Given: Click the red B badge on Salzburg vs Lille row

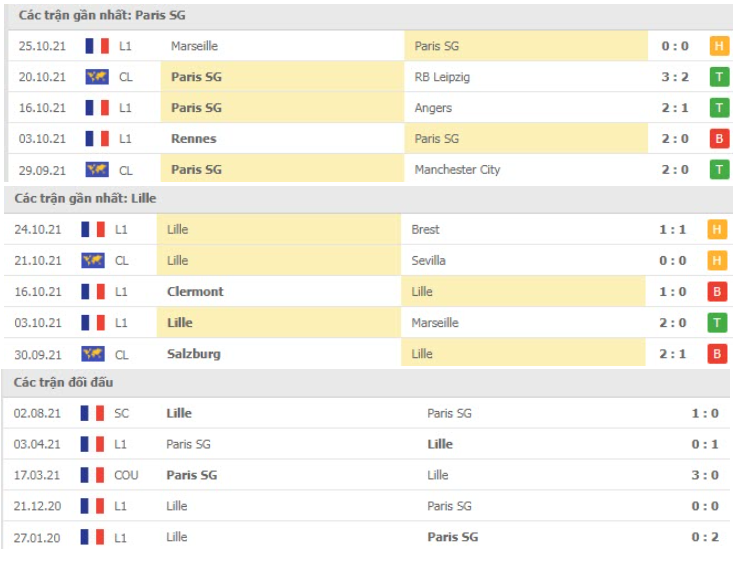Looking at the screenshot, I should 716,354.
